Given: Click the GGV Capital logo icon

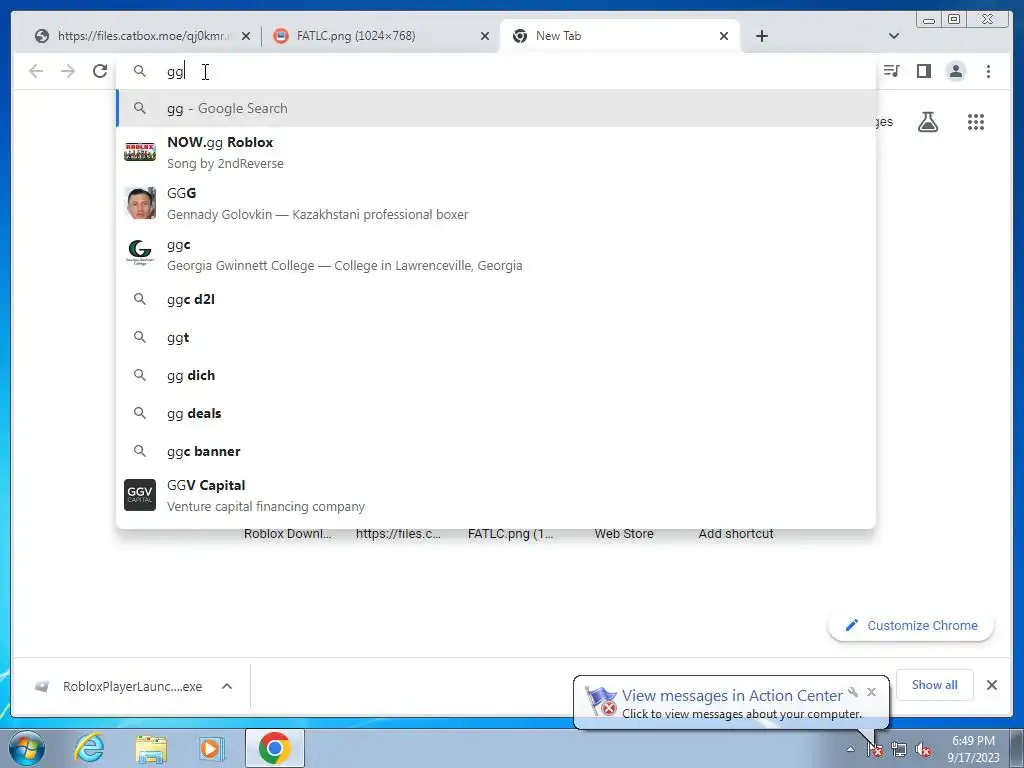Looking at the screenshot, I should click(140, 495).
